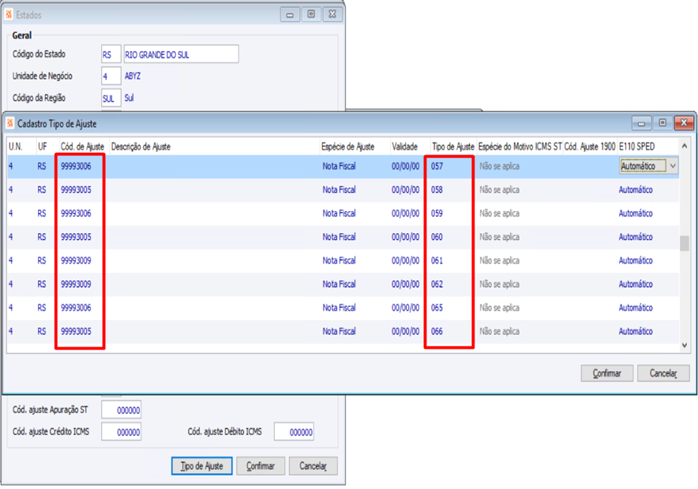Click the UF column header
This screenshot has height=489, width=698.
click(x=42, y=147)
